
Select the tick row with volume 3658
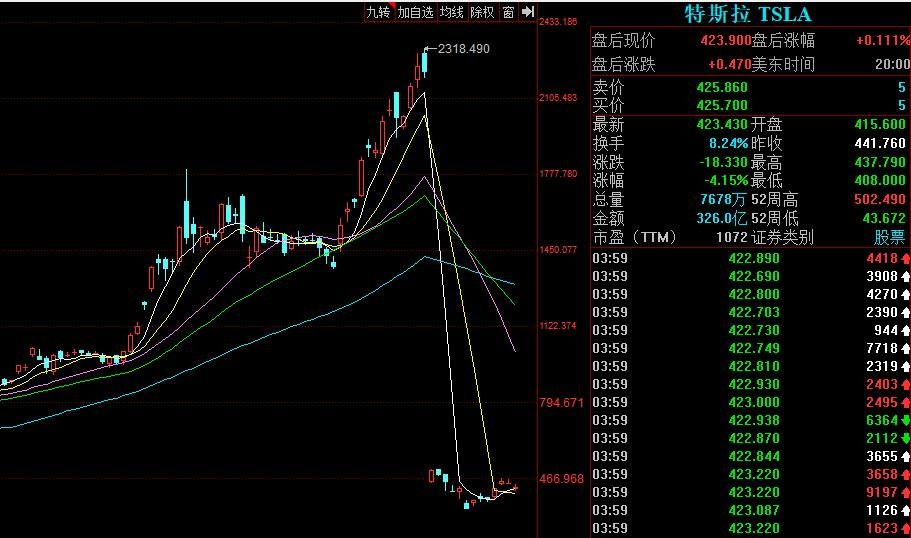tap(751, 474)
